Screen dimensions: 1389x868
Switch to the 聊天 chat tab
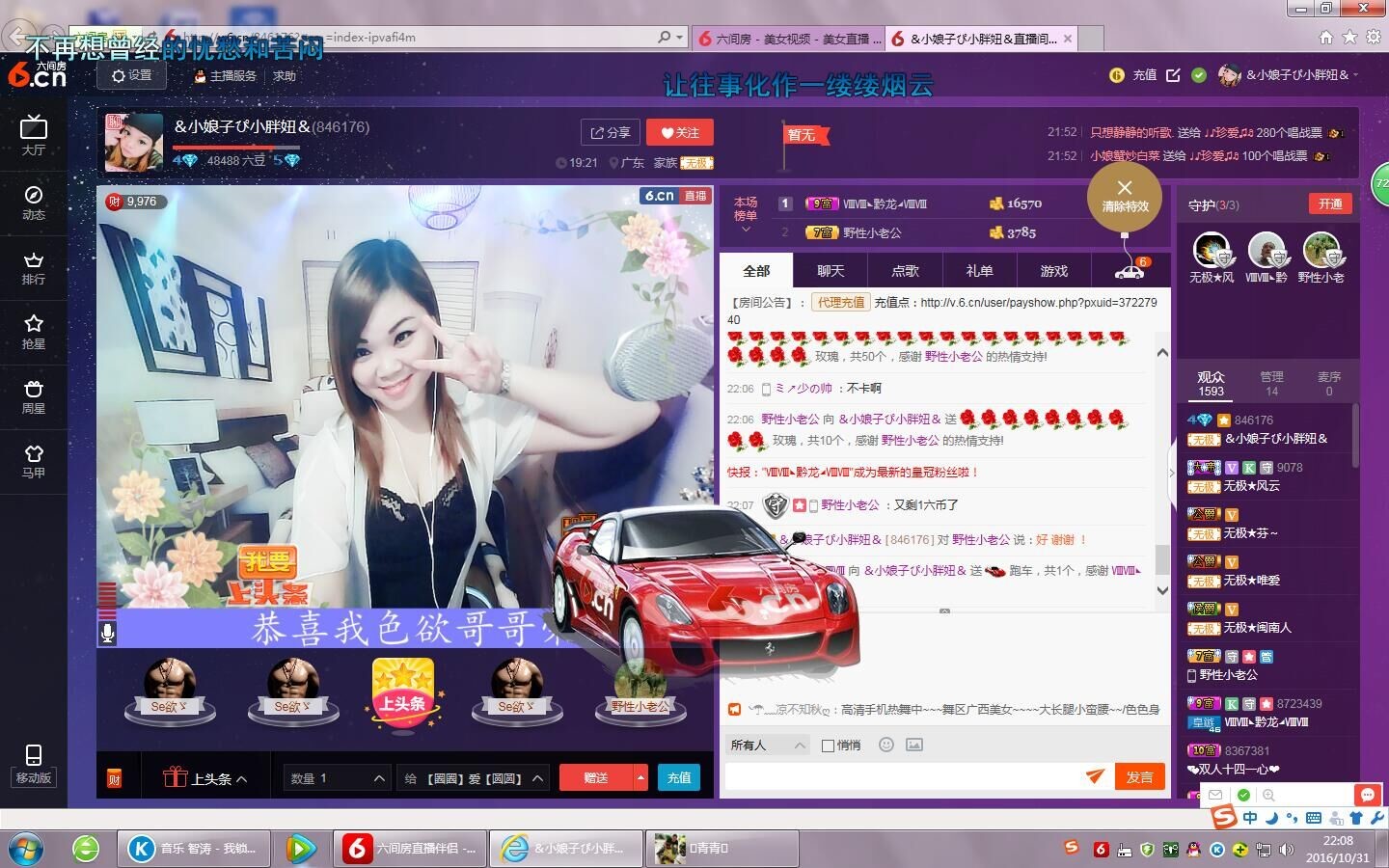tap(831, 271)
